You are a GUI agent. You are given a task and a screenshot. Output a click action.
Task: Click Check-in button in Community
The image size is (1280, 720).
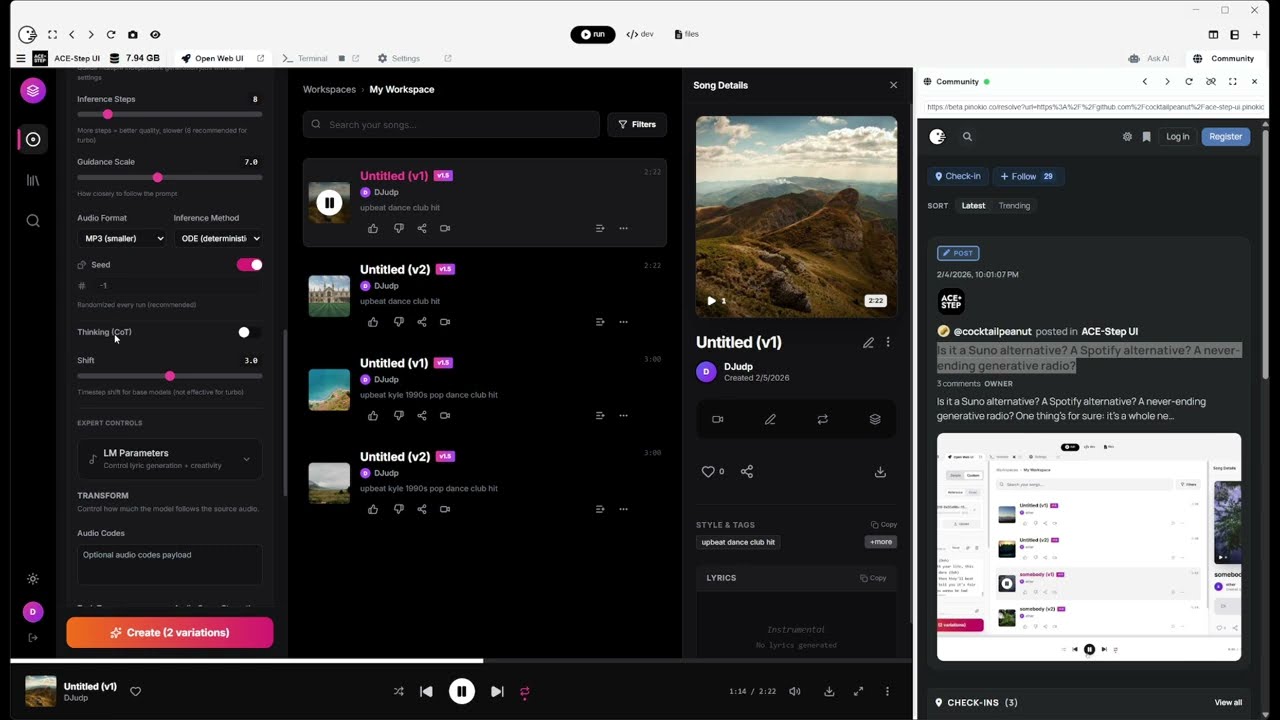pyautogui.click(x=958, y=176)
